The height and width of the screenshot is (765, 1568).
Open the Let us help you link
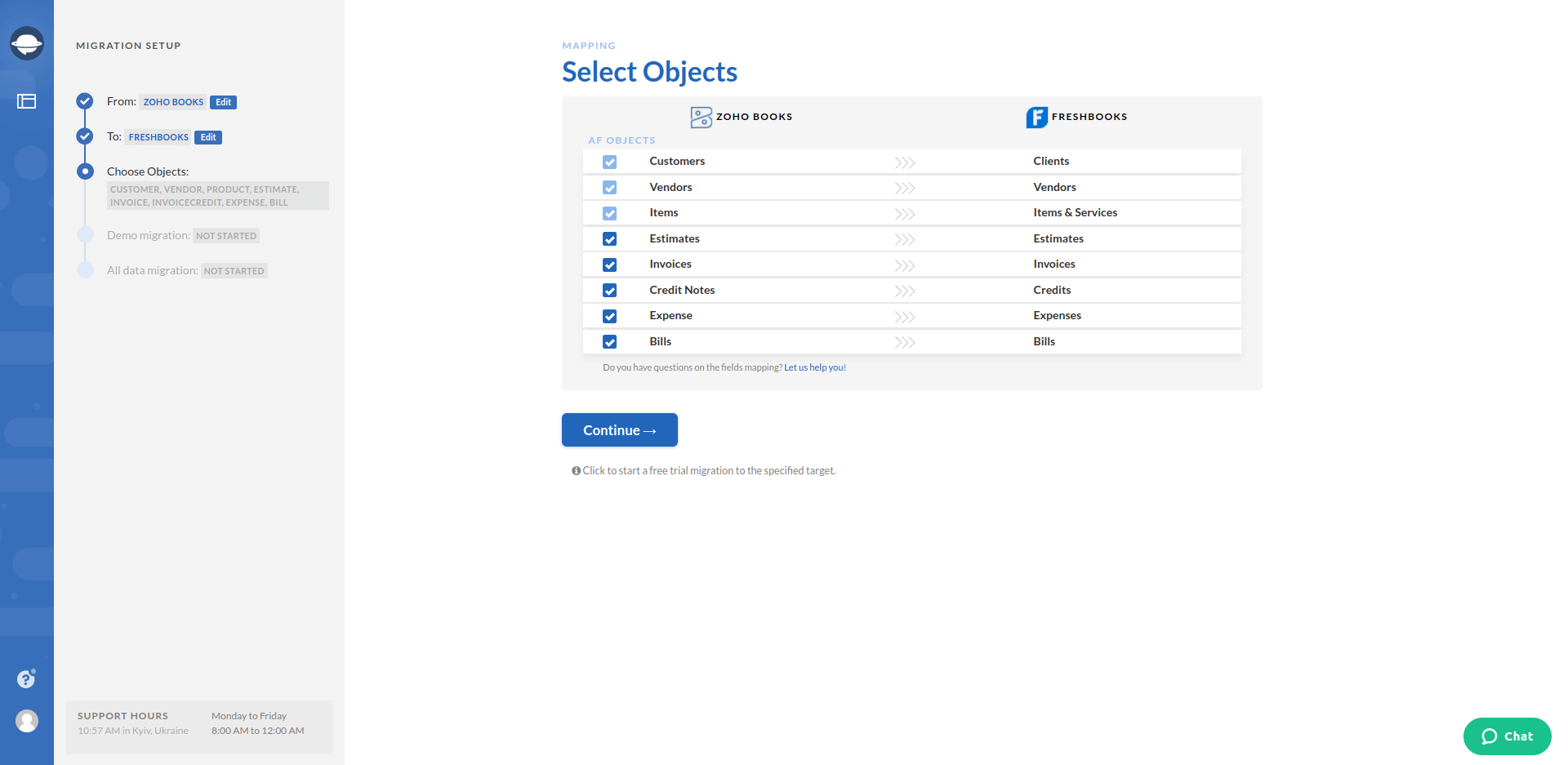click(x=815, y=368)
